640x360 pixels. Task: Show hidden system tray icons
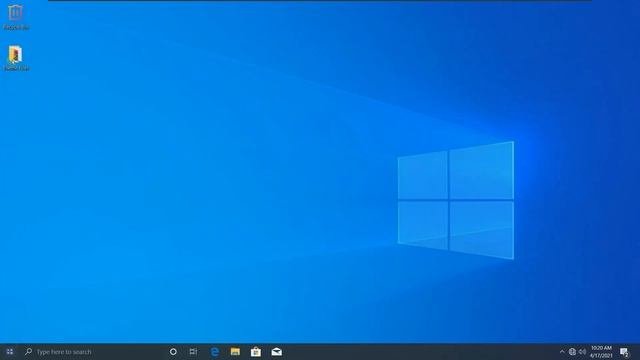click(x=562, y=351)
